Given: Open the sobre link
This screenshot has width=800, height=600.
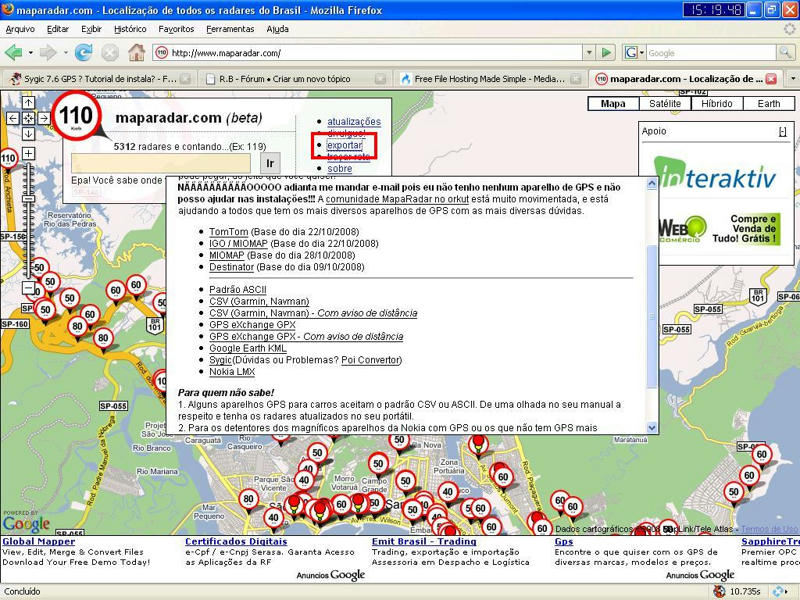Looking at the screenshot, I should click(340, 168).
